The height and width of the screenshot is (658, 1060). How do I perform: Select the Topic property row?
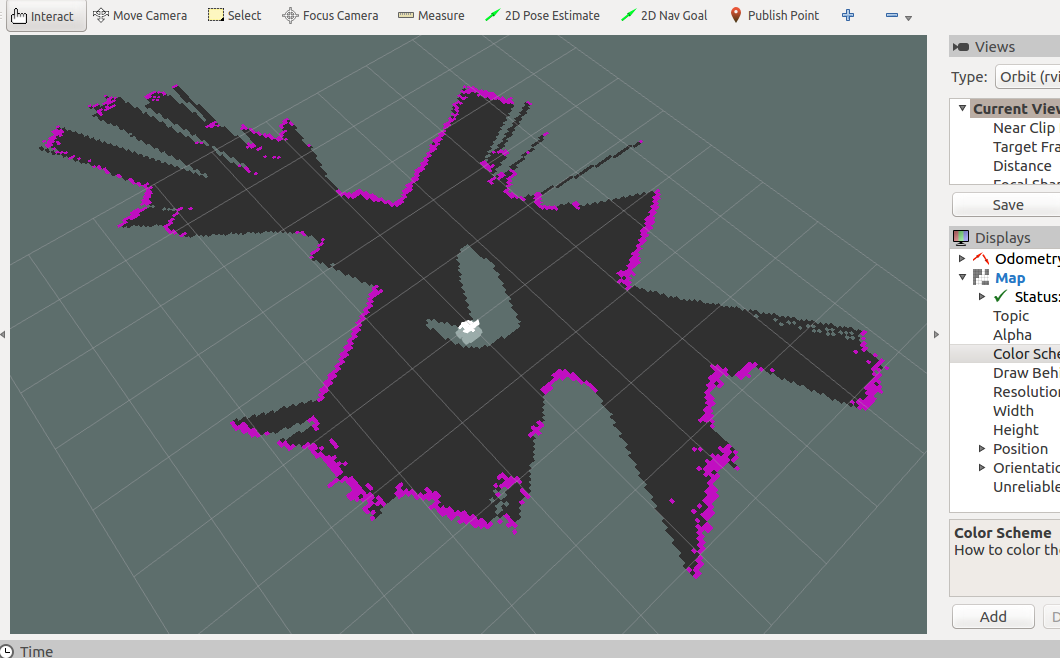coord(1005,316)
